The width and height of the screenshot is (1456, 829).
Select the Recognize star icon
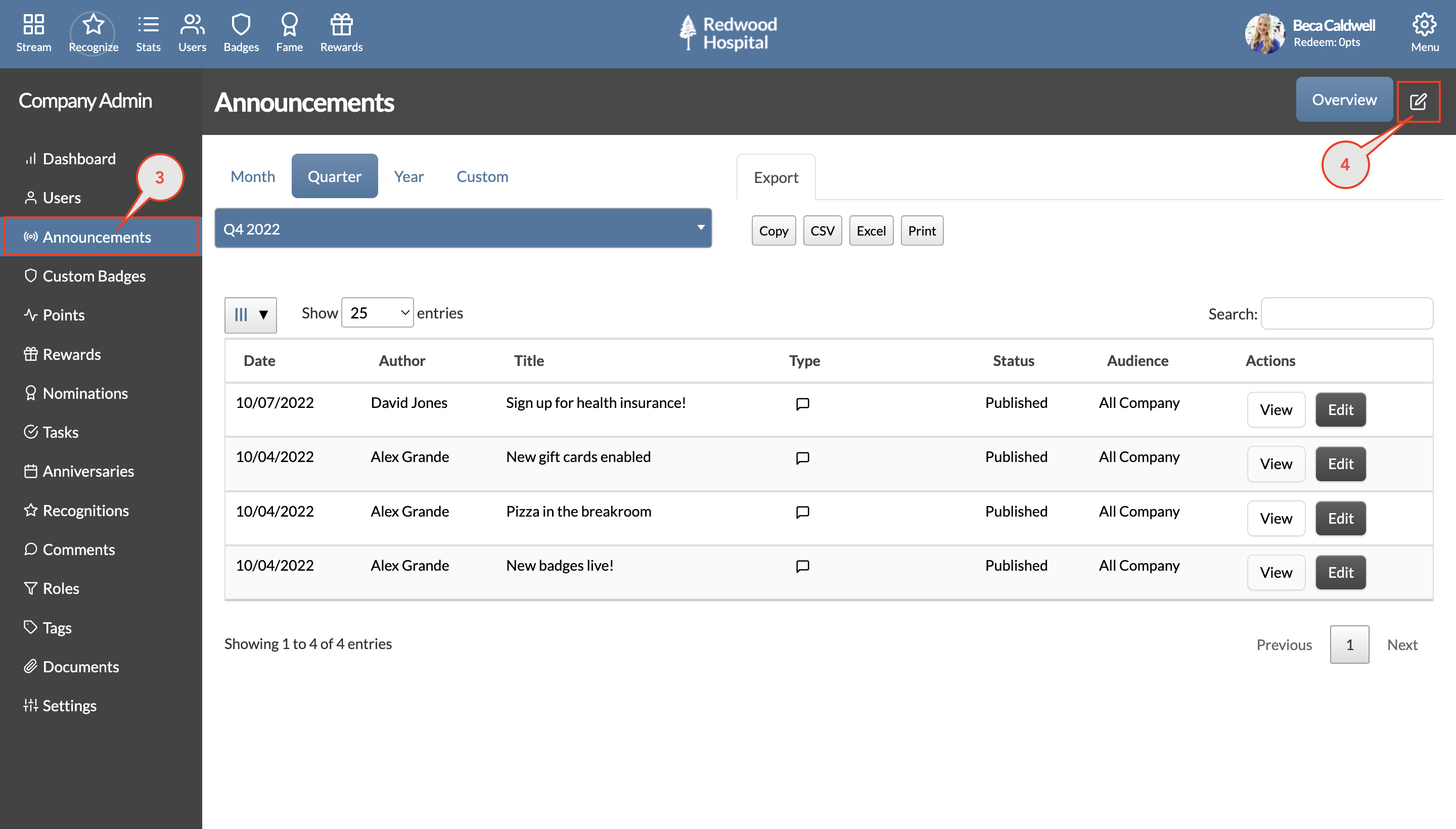click(x=92, y=31)
